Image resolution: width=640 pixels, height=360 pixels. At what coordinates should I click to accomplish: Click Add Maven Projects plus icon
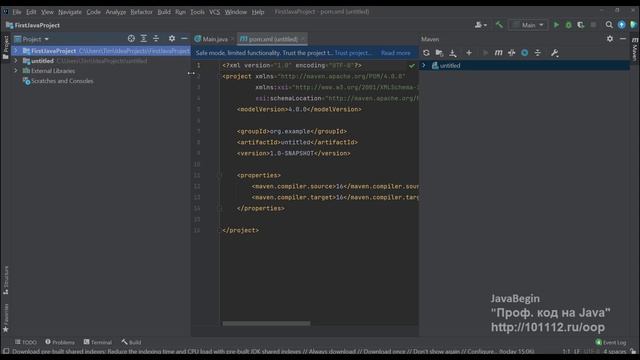pos(469,53)
